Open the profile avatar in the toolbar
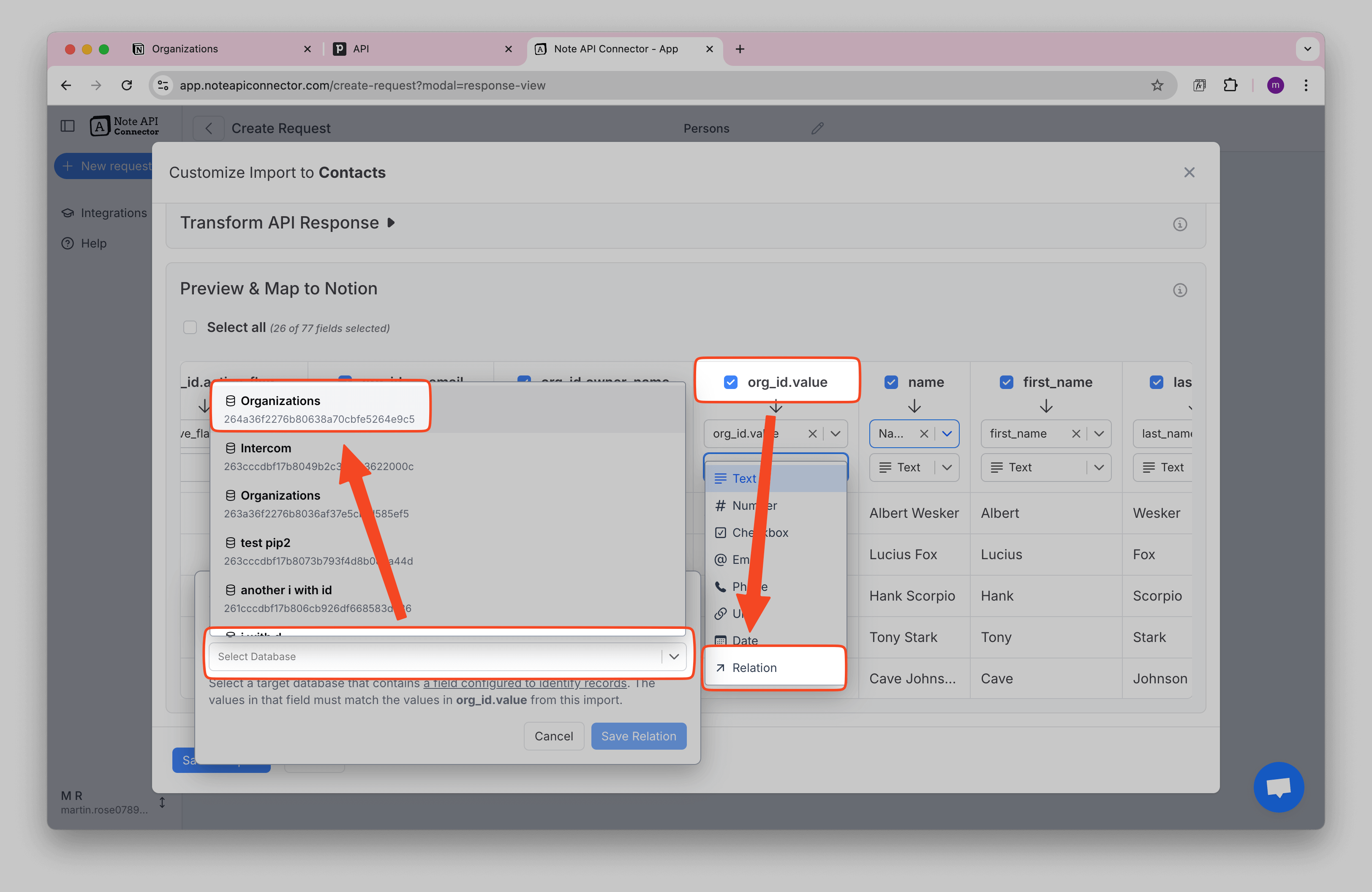1372x892 pixels. (x=1275, y=85)
